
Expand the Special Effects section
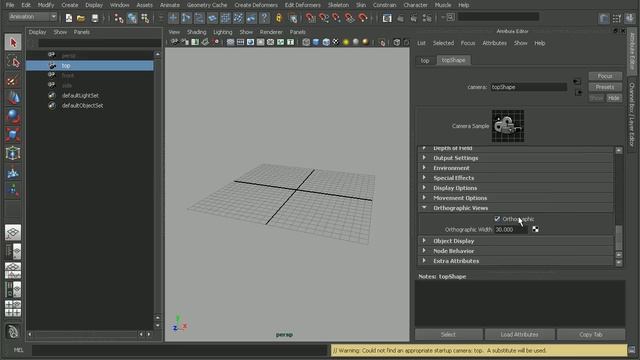(515, 178)
